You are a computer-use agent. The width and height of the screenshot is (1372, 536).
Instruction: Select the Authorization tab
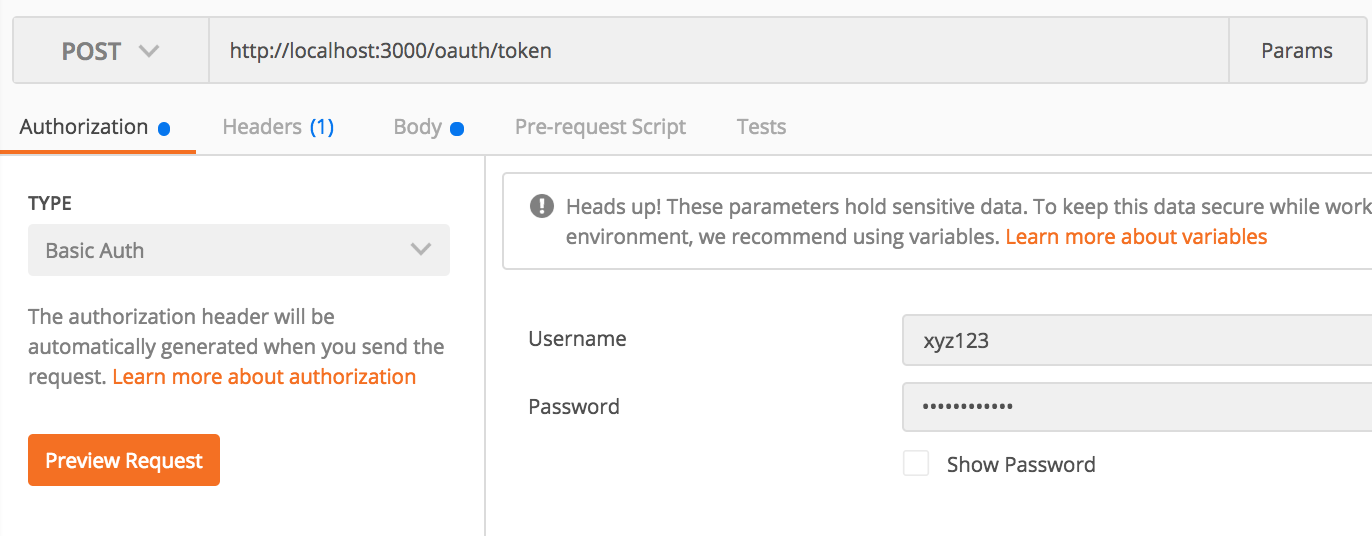84,127
